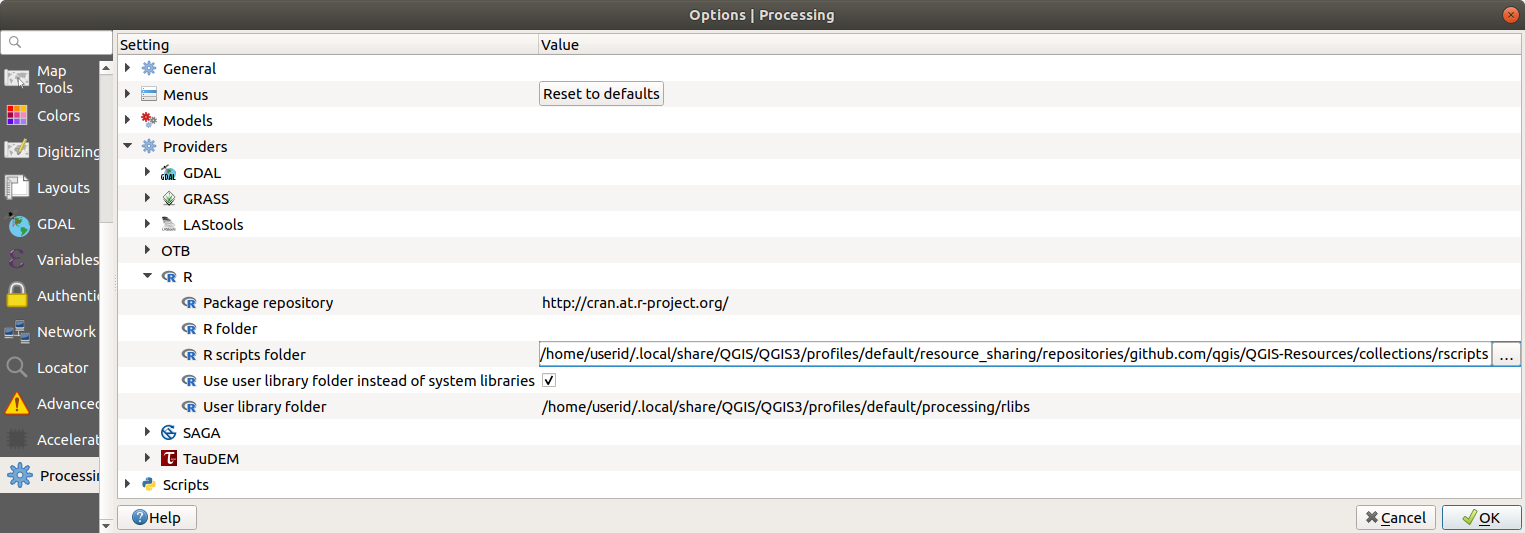Collapse the Providers tree node
1525x533 pixels.
127,147
